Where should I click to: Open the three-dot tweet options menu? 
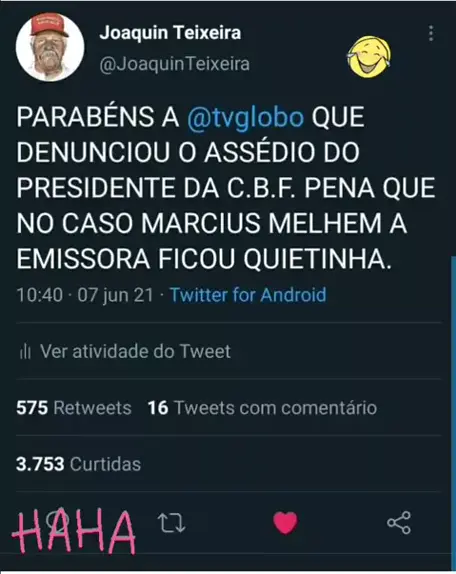pyautogui.click(x=431, y=33)
